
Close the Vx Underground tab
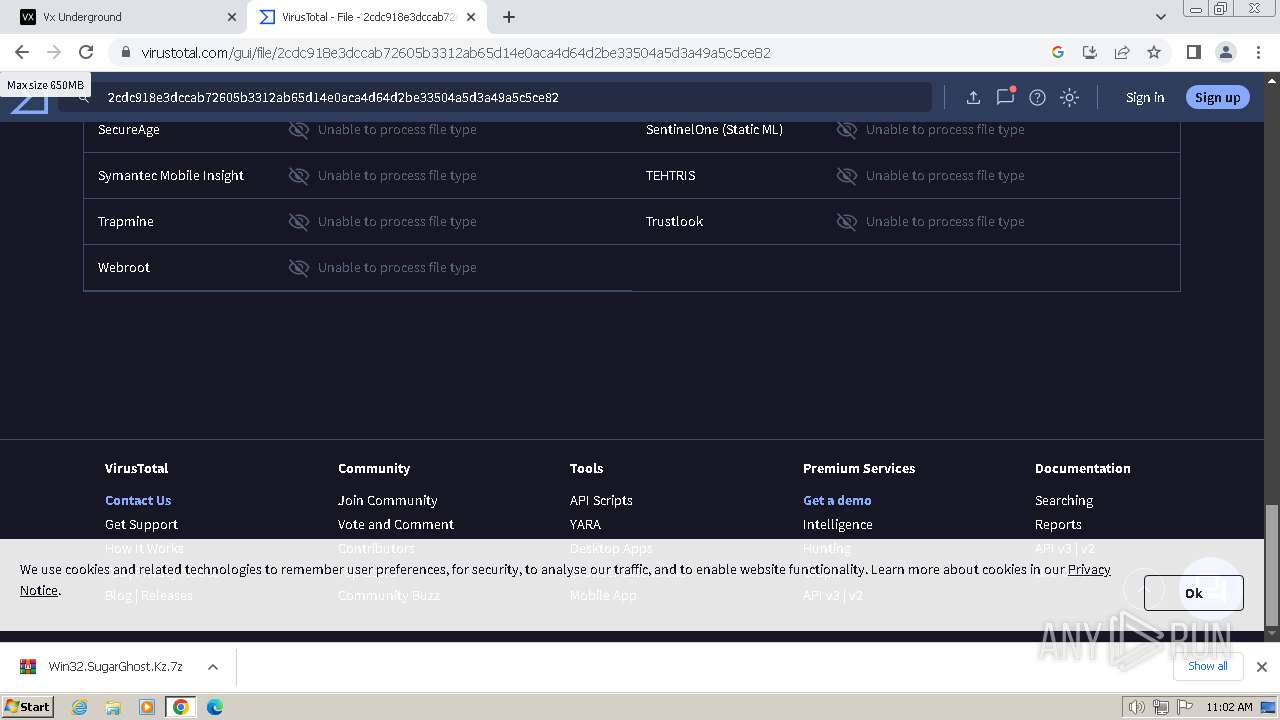(x=232, y=17)
